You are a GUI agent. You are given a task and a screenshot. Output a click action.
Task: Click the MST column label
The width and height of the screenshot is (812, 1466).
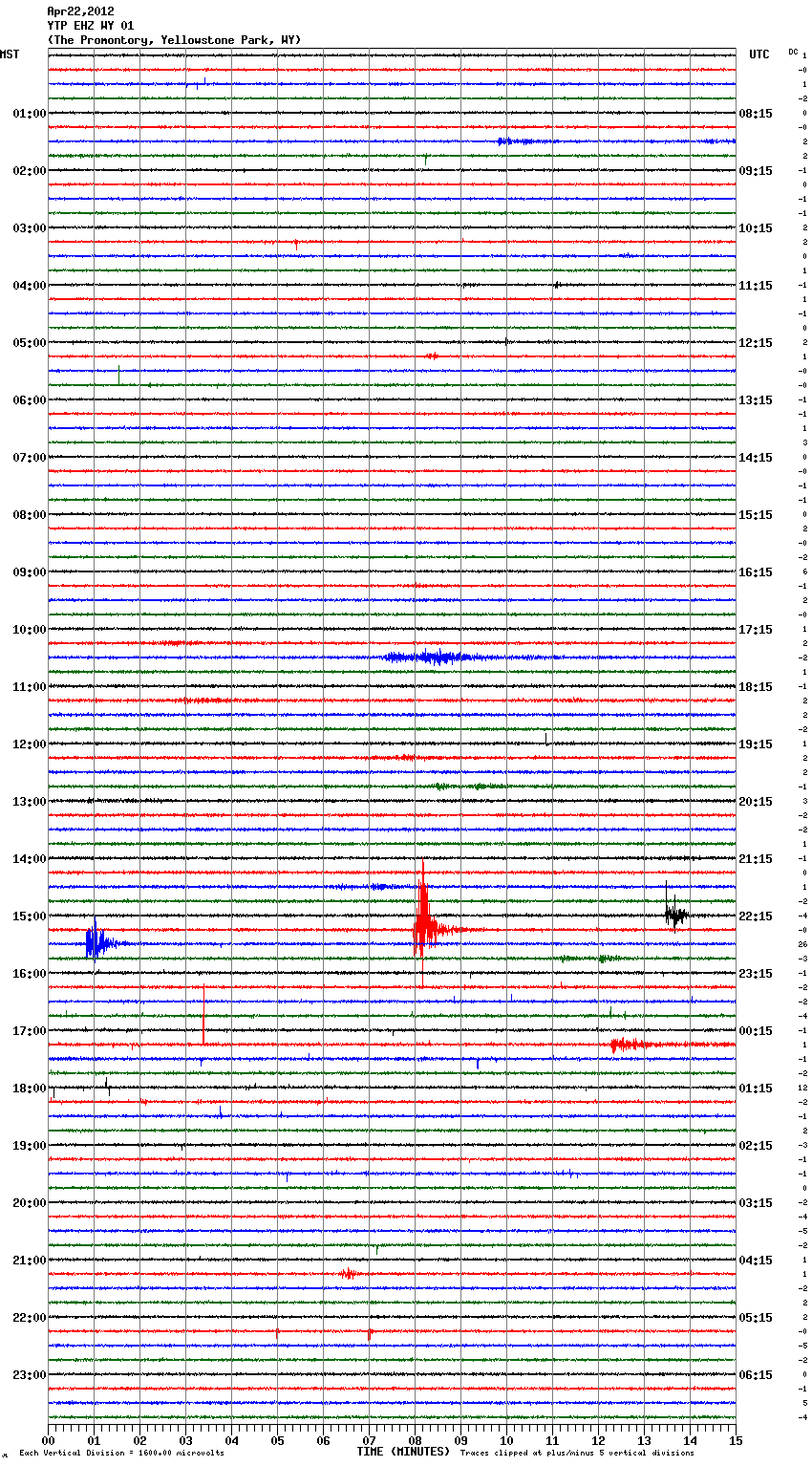pyautogui.click(x=10, y=54)
